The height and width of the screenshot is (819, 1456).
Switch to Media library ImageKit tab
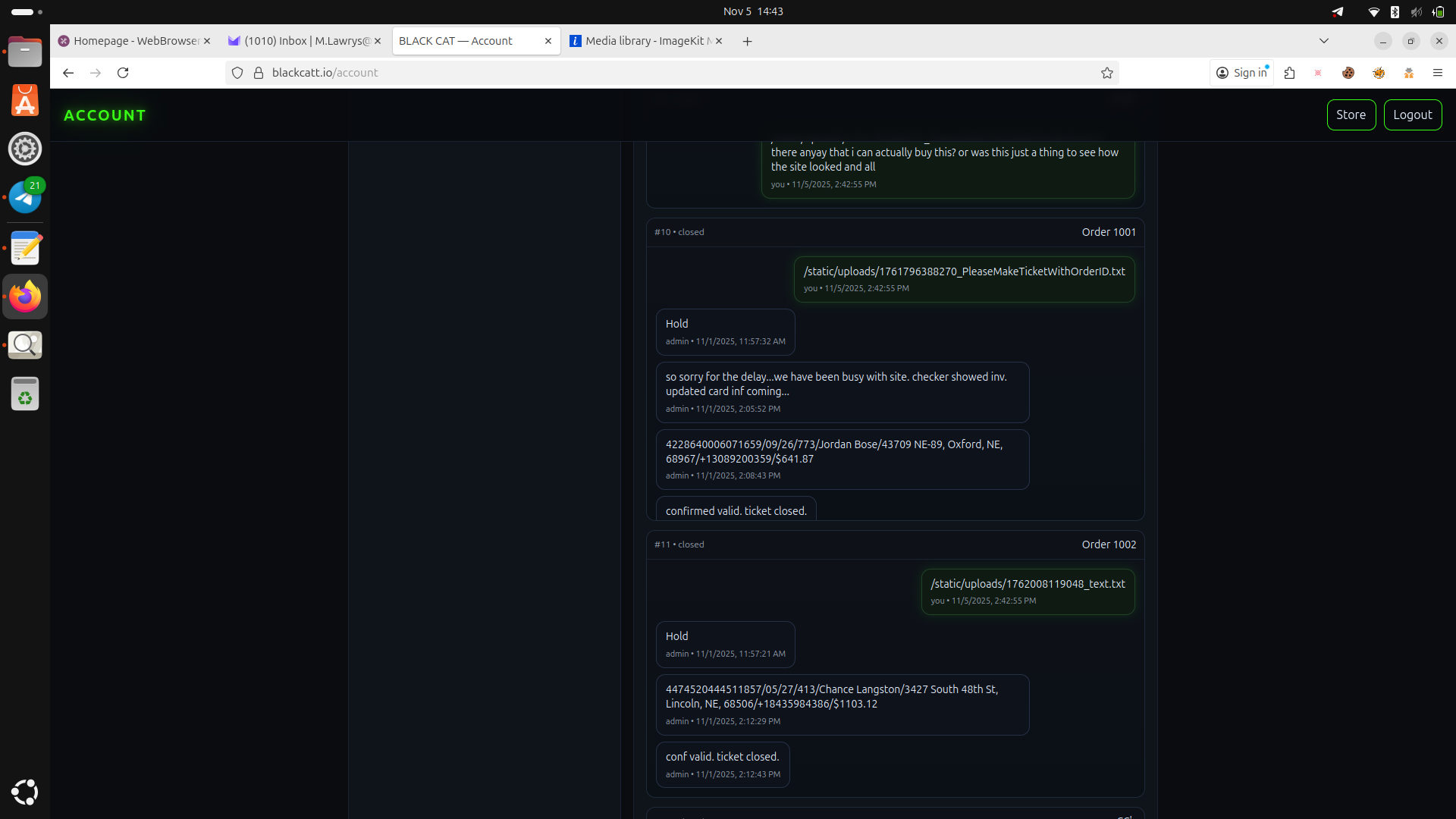click(641, 41)
